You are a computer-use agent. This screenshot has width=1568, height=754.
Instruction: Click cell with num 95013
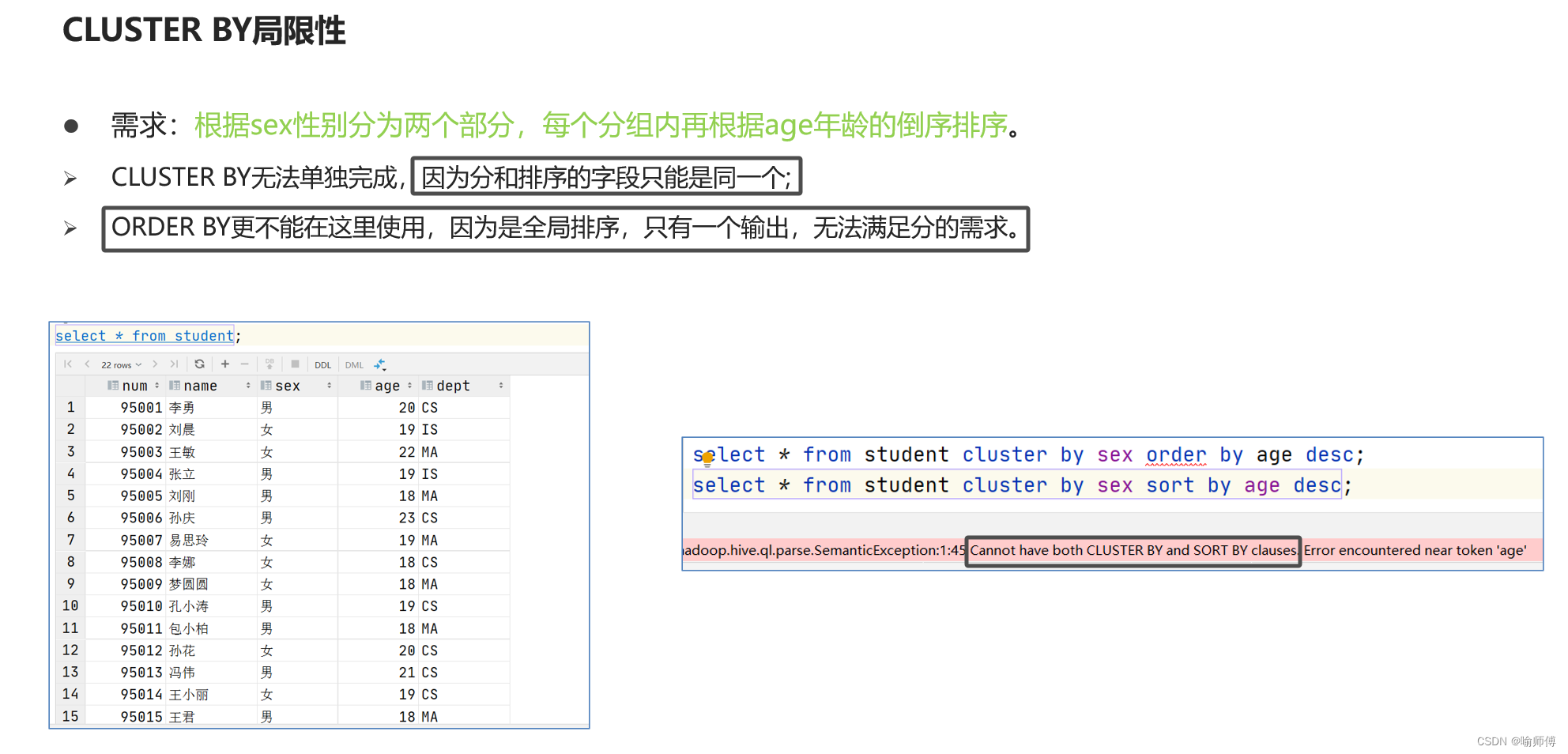coord(126,673)
